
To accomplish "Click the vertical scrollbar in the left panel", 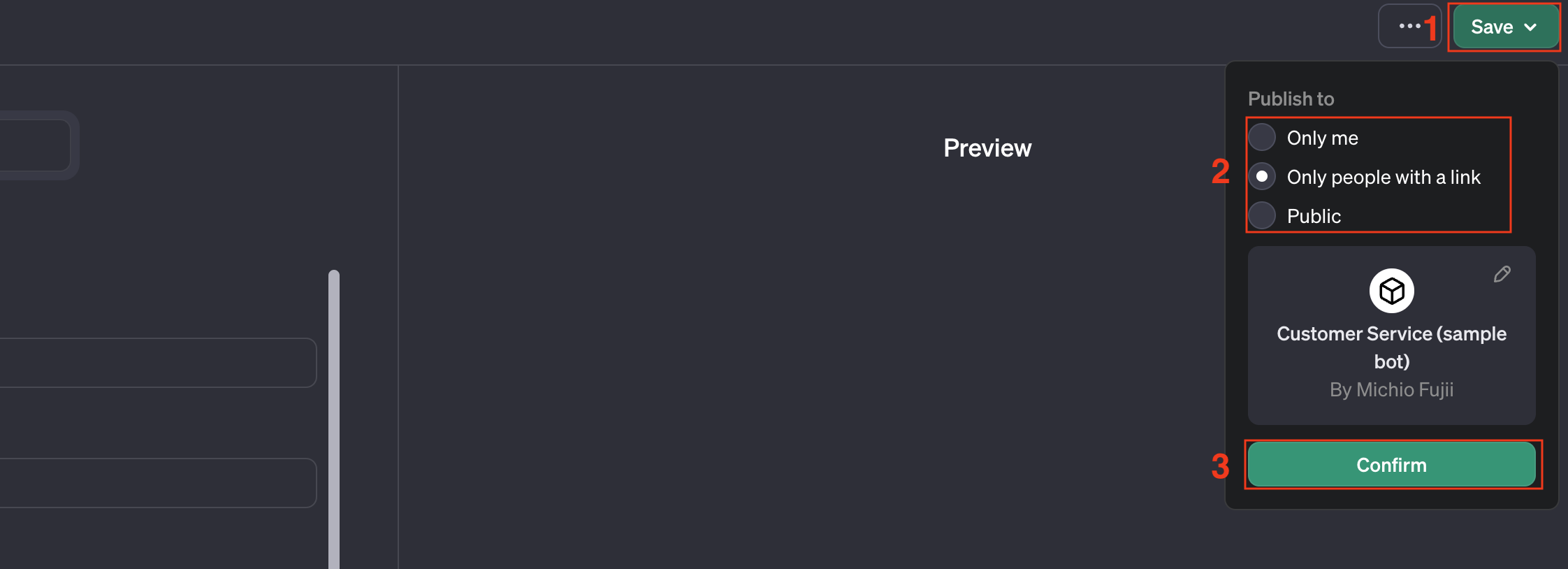I will 334,419.
